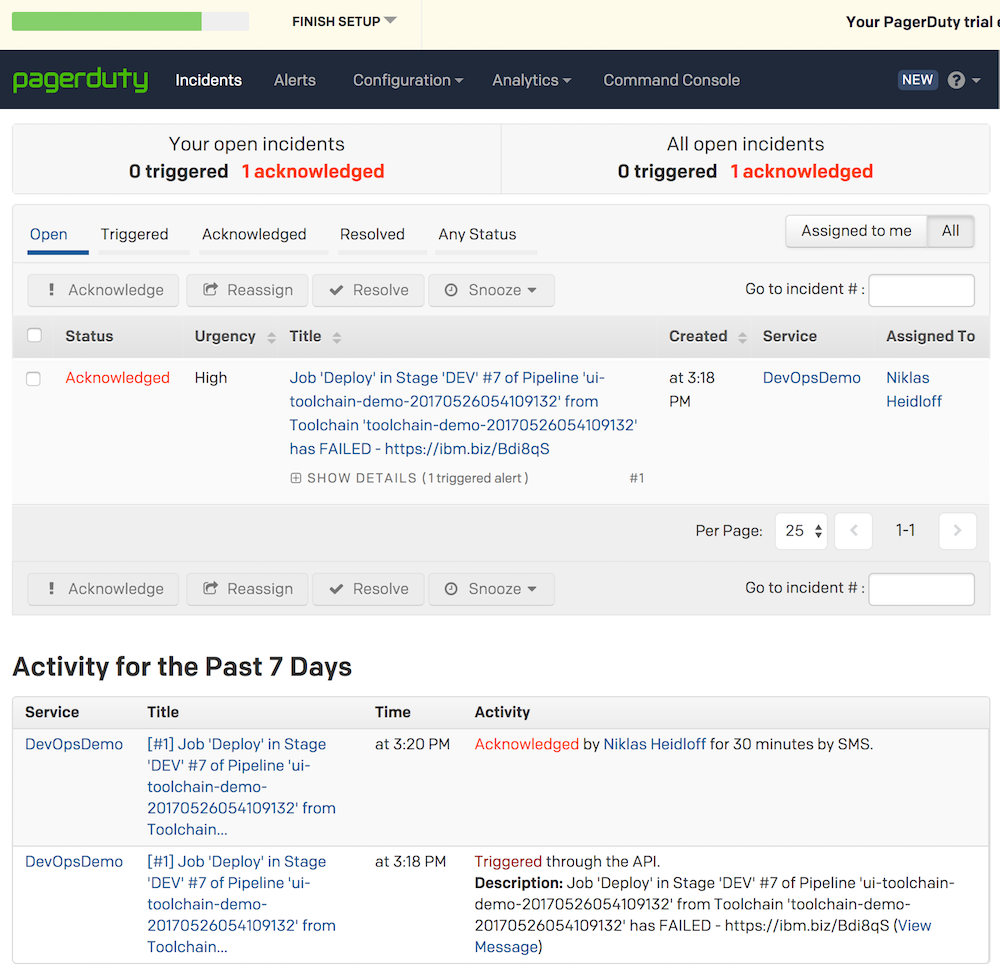Focus top Go to incident field
The height and width of the screenshot is (970, 1000).
click(x=921, y=290)
